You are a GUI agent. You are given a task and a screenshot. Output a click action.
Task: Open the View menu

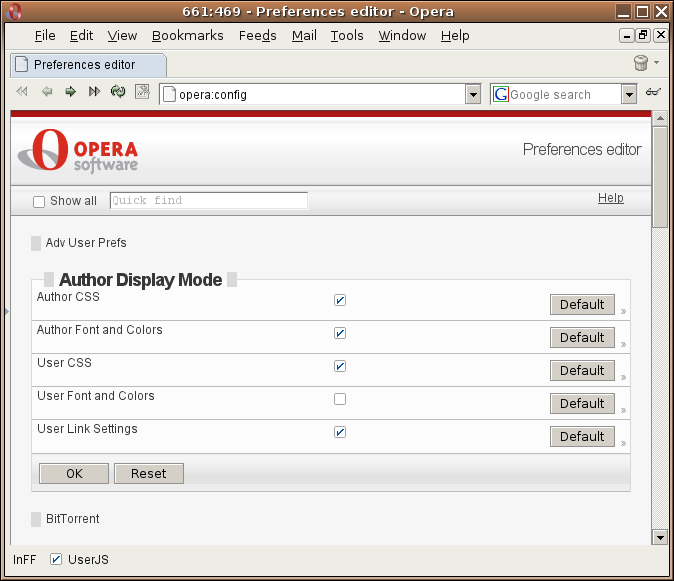(122, 36)
